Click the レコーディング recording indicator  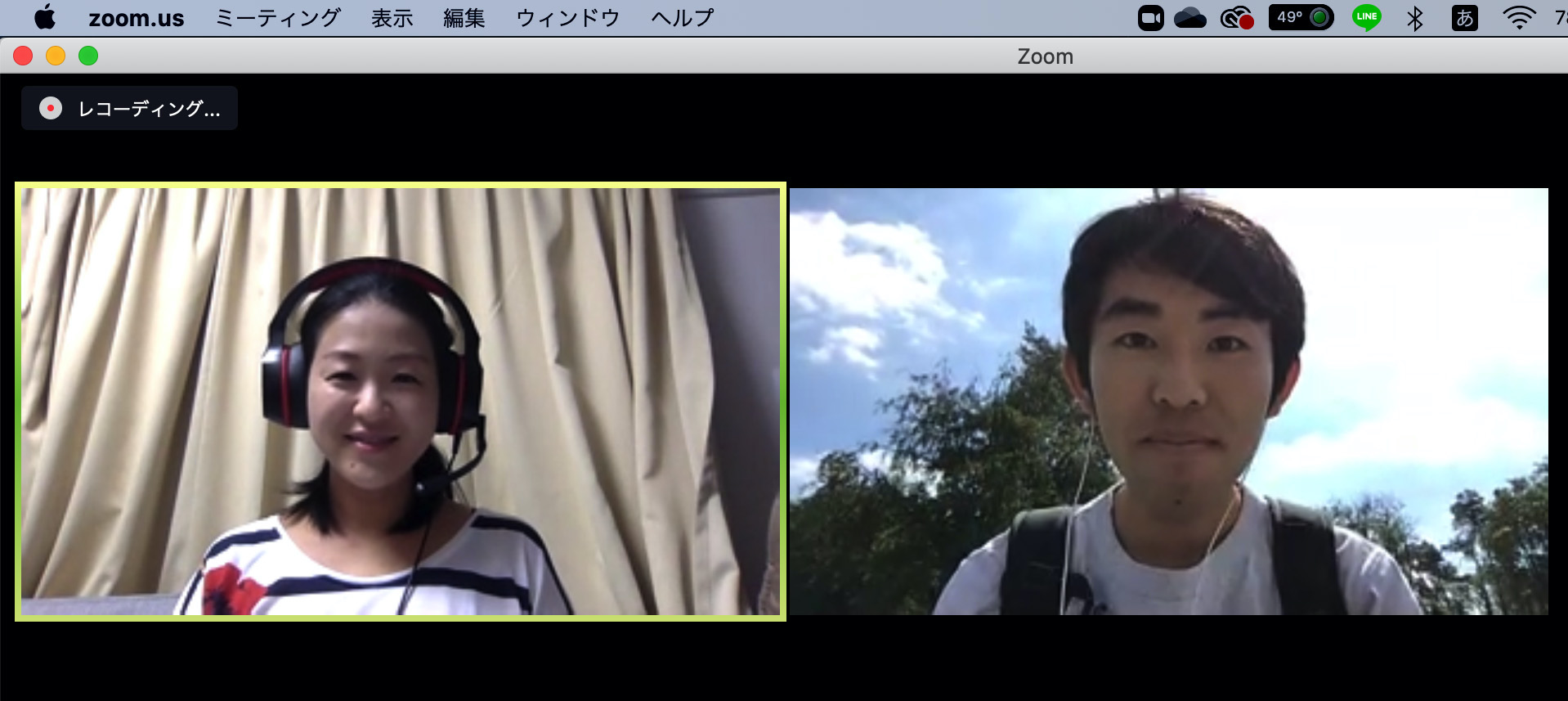[x=130, y=109]
